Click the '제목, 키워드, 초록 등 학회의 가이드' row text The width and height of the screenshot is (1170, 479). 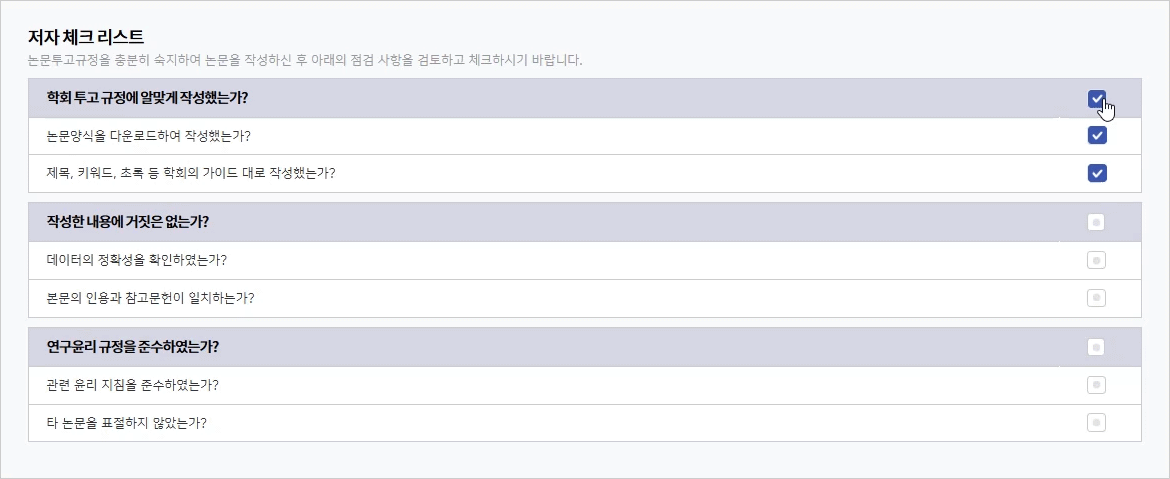190,173
